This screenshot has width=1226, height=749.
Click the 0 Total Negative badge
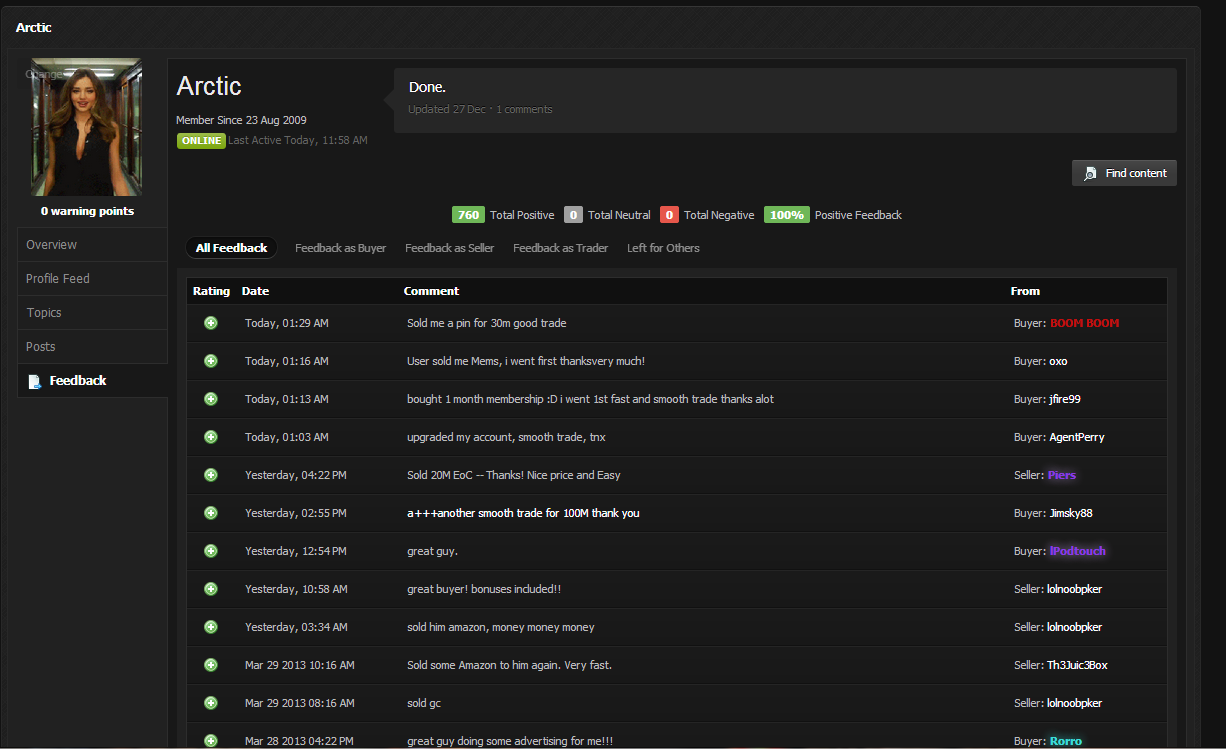click(669, 215)
